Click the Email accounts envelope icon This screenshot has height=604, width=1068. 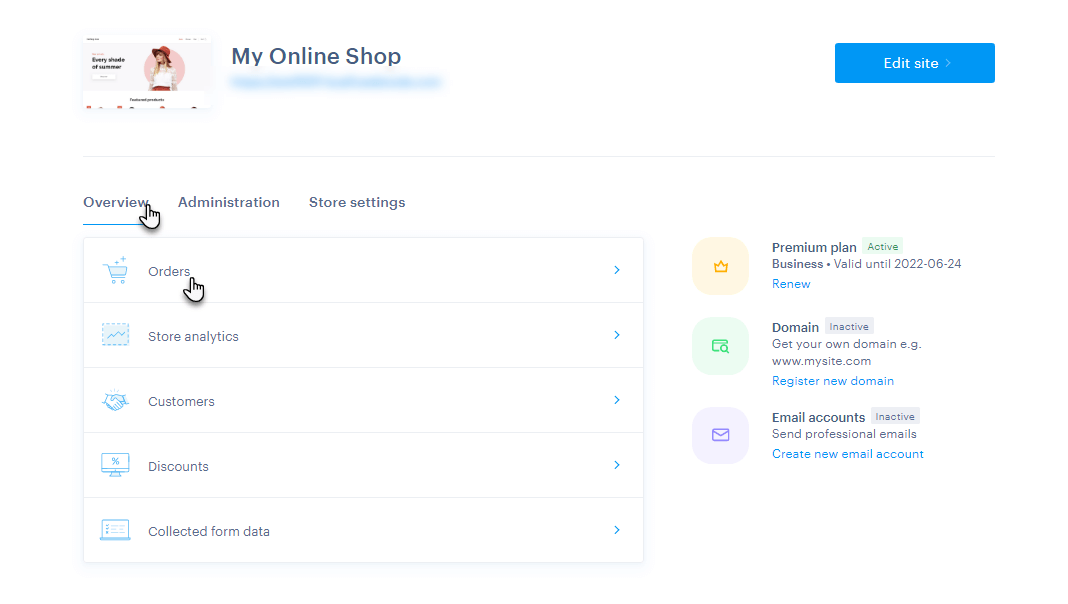pyautogui.click(x=720, y=435)
